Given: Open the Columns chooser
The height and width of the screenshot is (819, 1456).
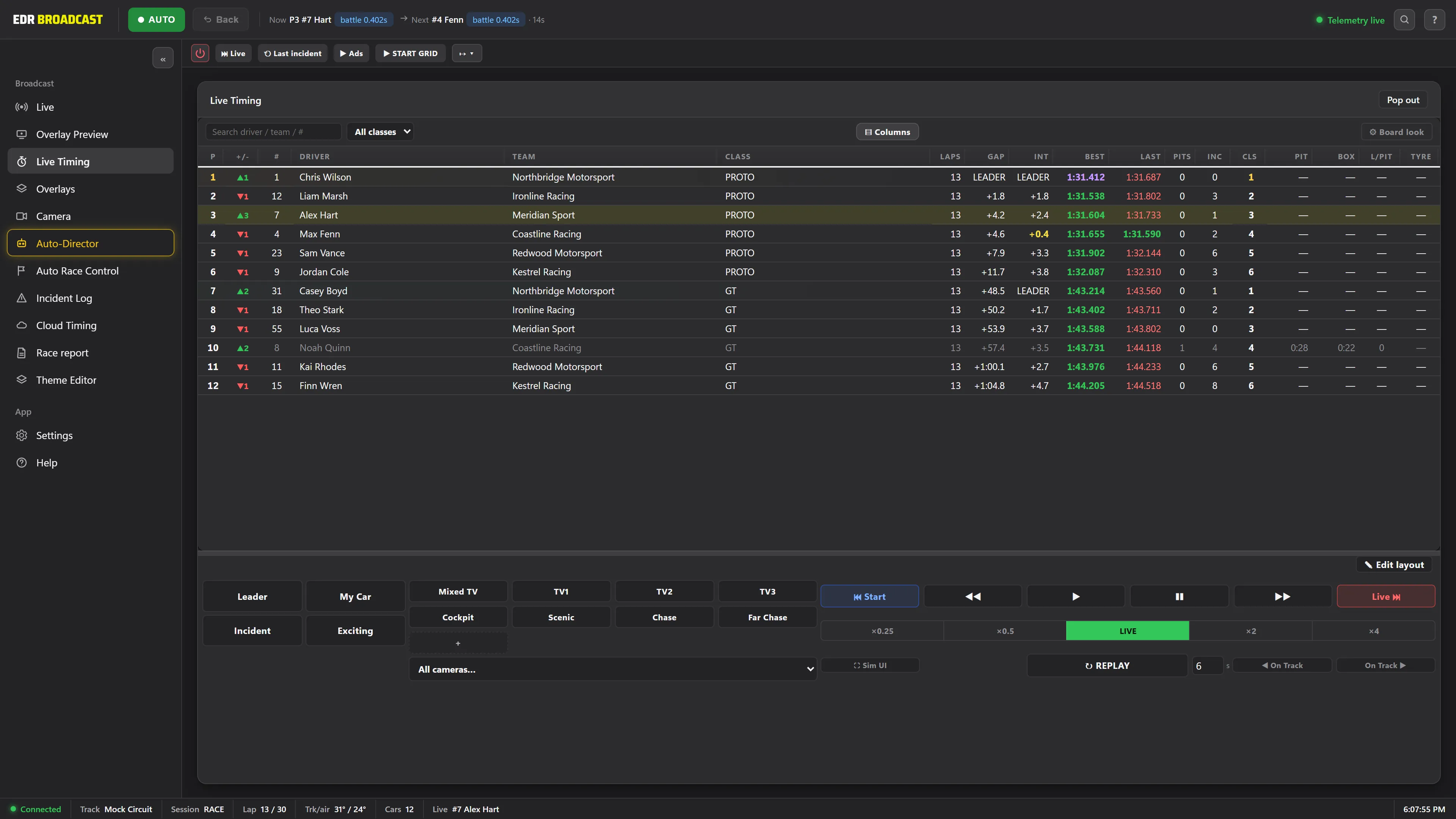Looking at the screenshot, I should click(x=887, y=132).
